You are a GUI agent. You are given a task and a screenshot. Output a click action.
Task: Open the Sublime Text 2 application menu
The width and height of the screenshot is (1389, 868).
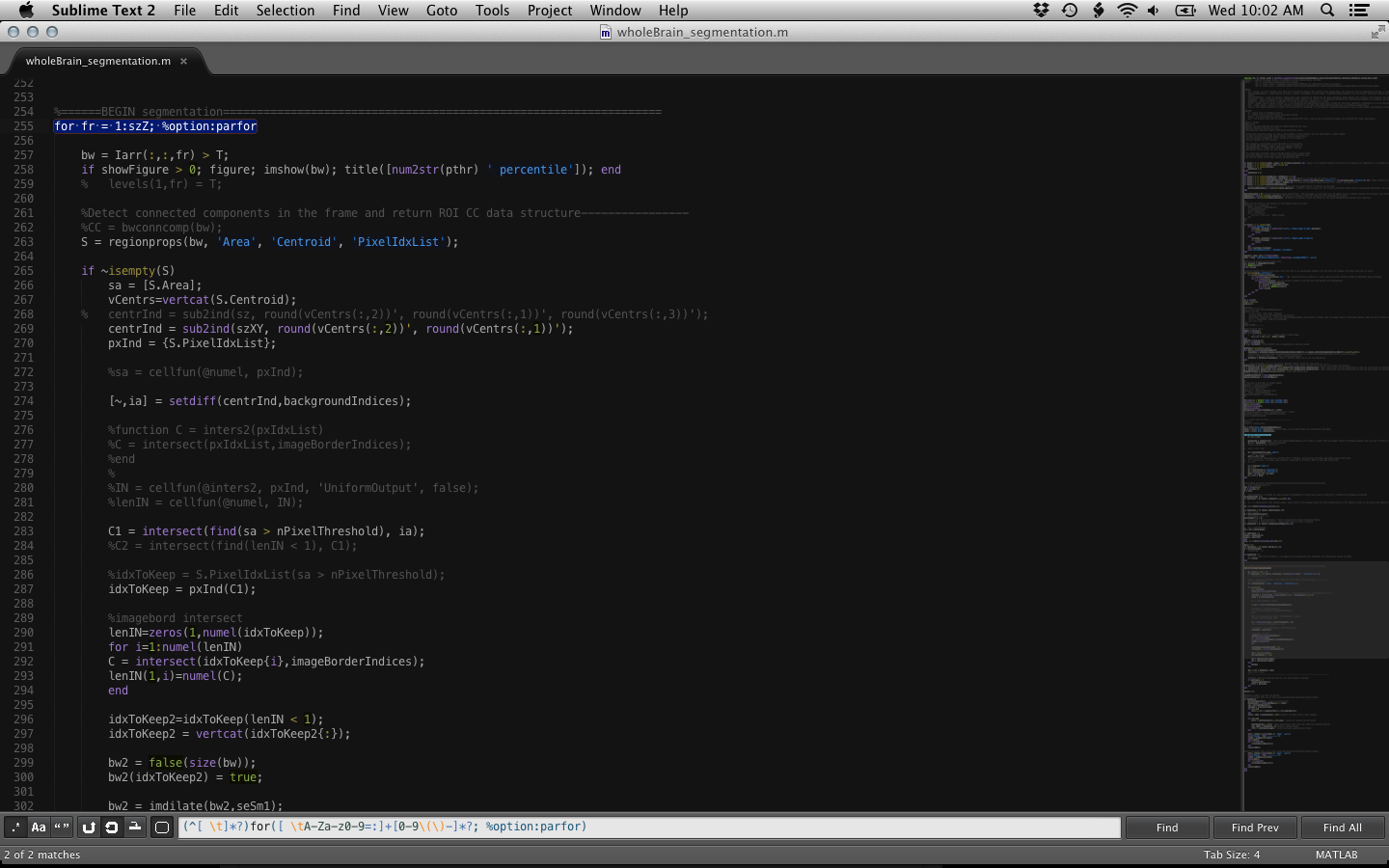click(103, 10)
